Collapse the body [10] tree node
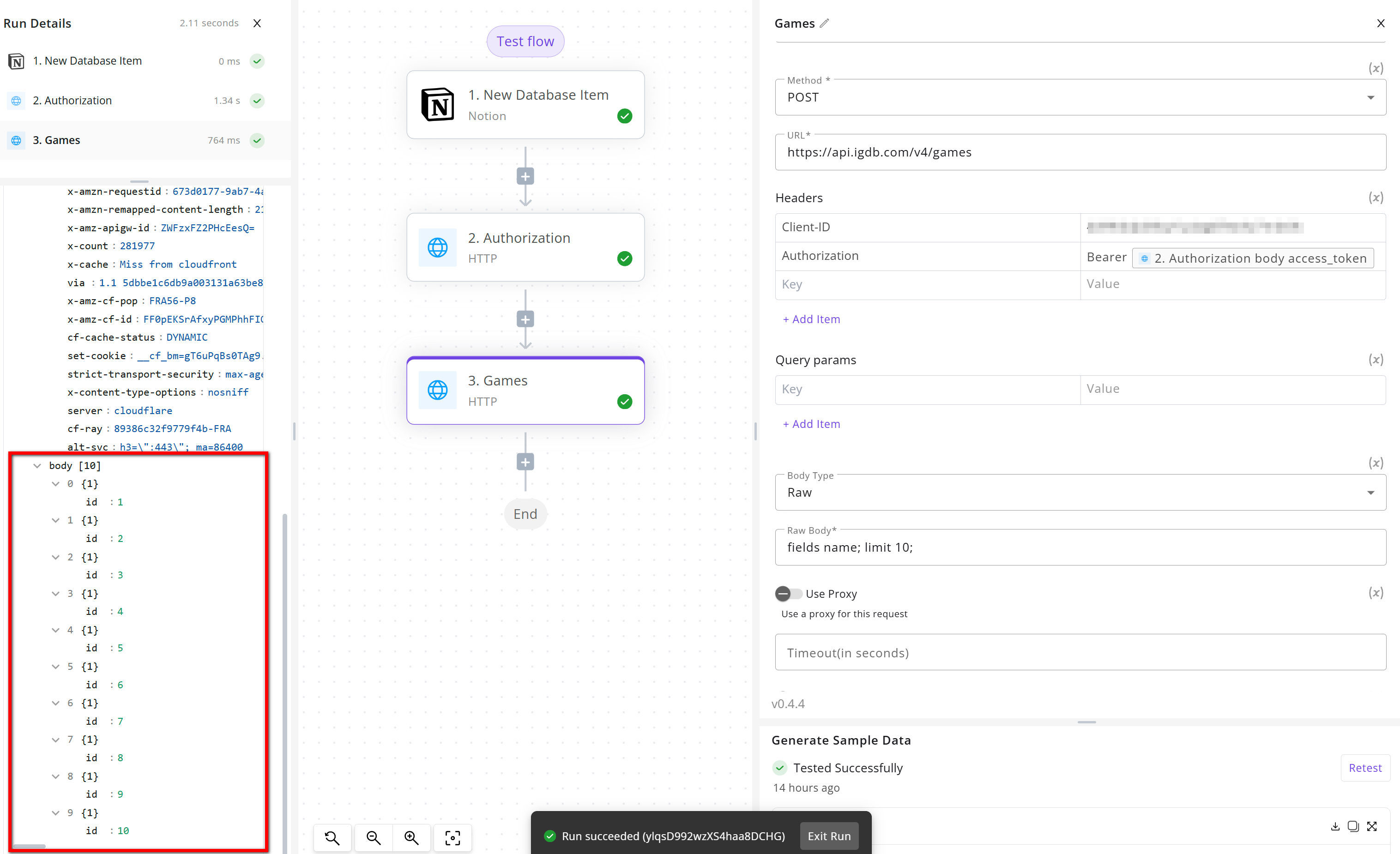 (x=37, y=466)
